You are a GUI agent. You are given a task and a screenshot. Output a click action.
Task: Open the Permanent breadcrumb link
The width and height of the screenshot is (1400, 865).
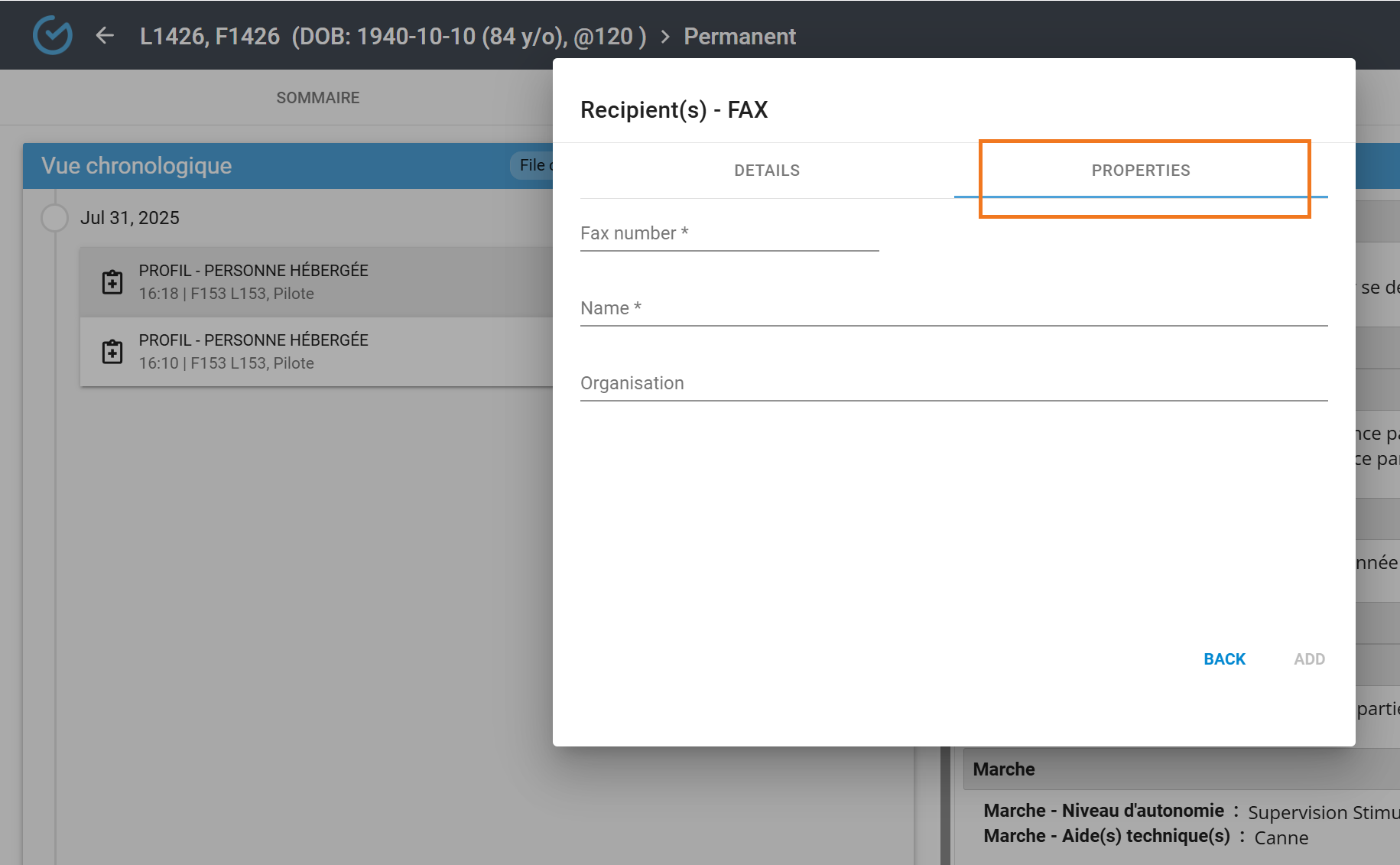coord(739,37)
